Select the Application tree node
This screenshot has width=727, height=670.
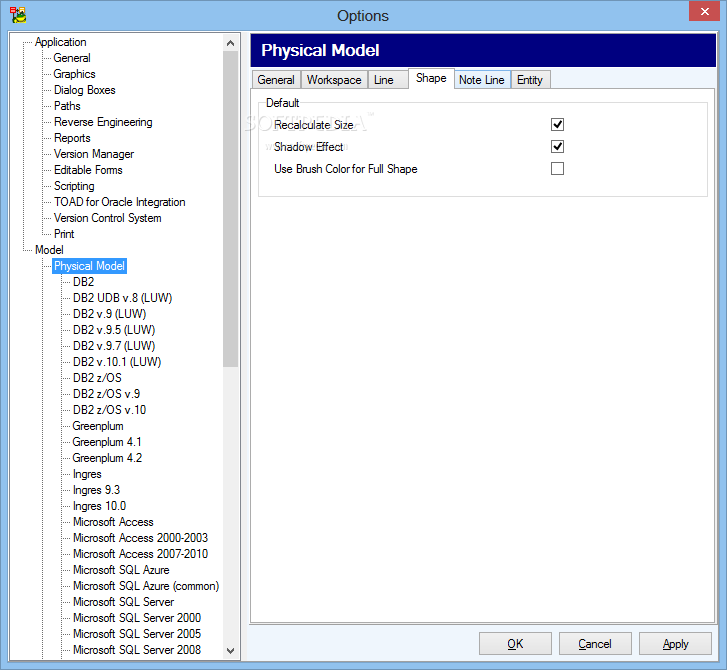pos(60,42)
